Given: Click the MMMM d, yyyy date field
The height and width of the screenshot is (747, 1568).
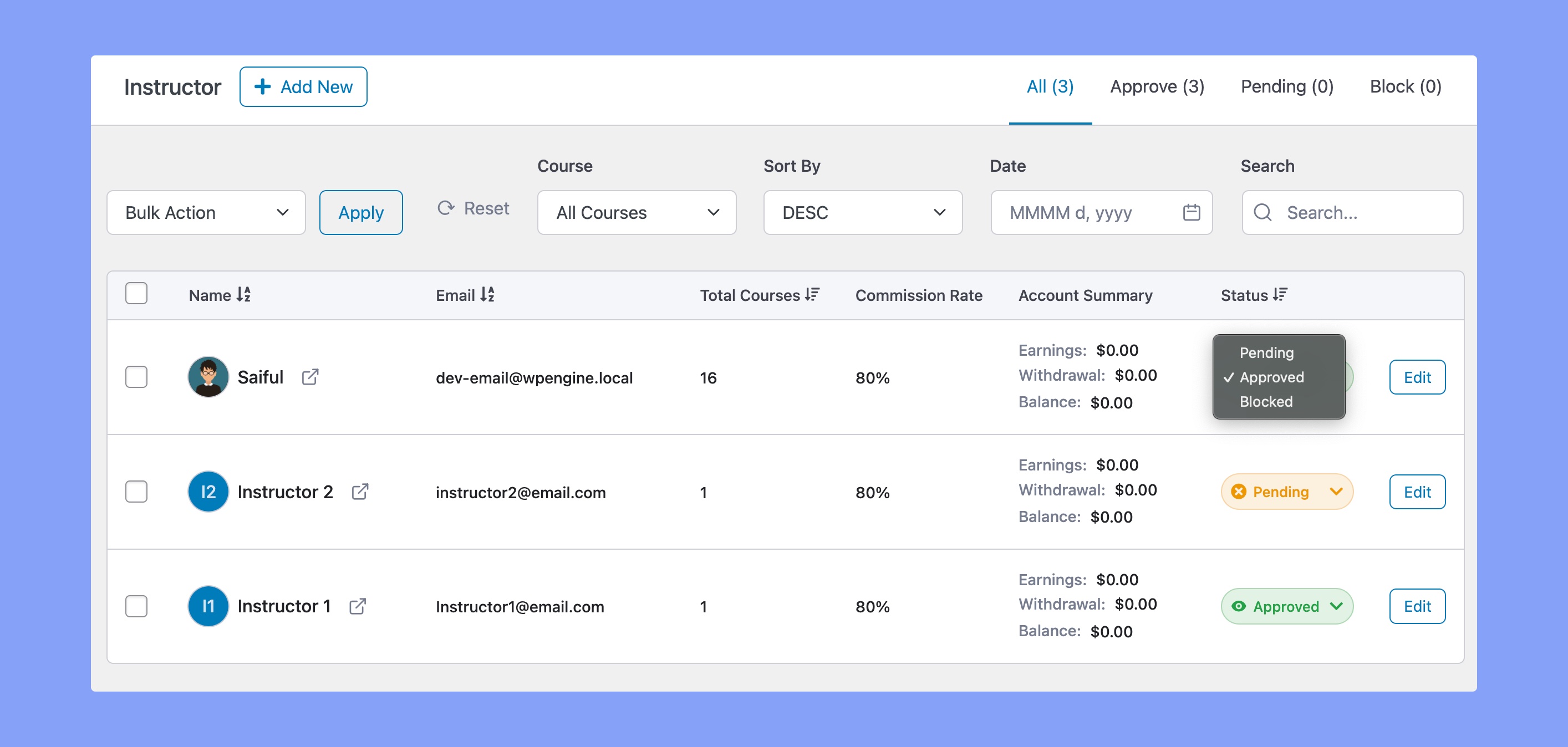Looking at the screenshot, I should click(1101, 212).
